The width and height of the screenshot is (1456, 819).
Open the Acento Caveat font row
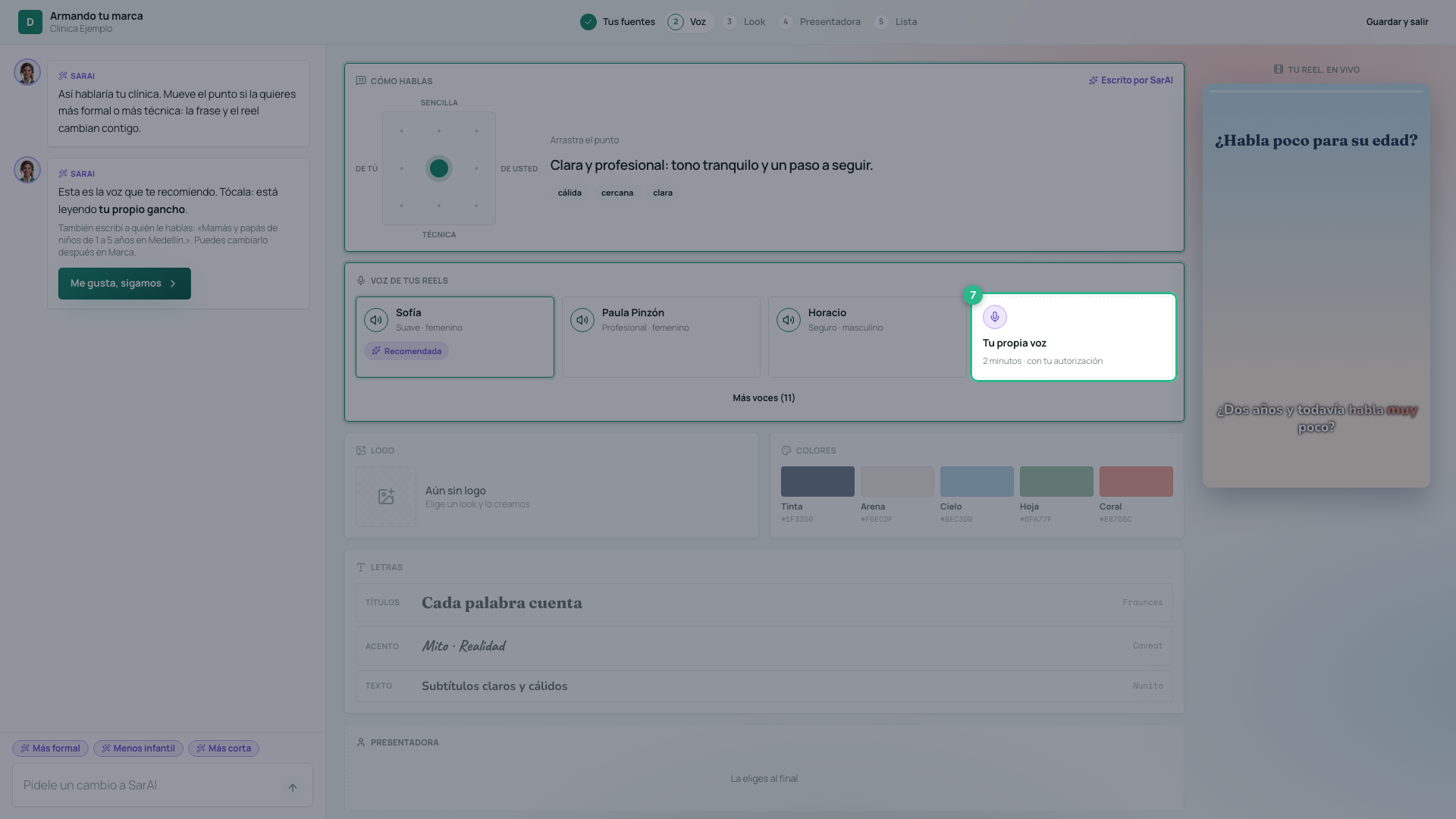click(764, 646)
